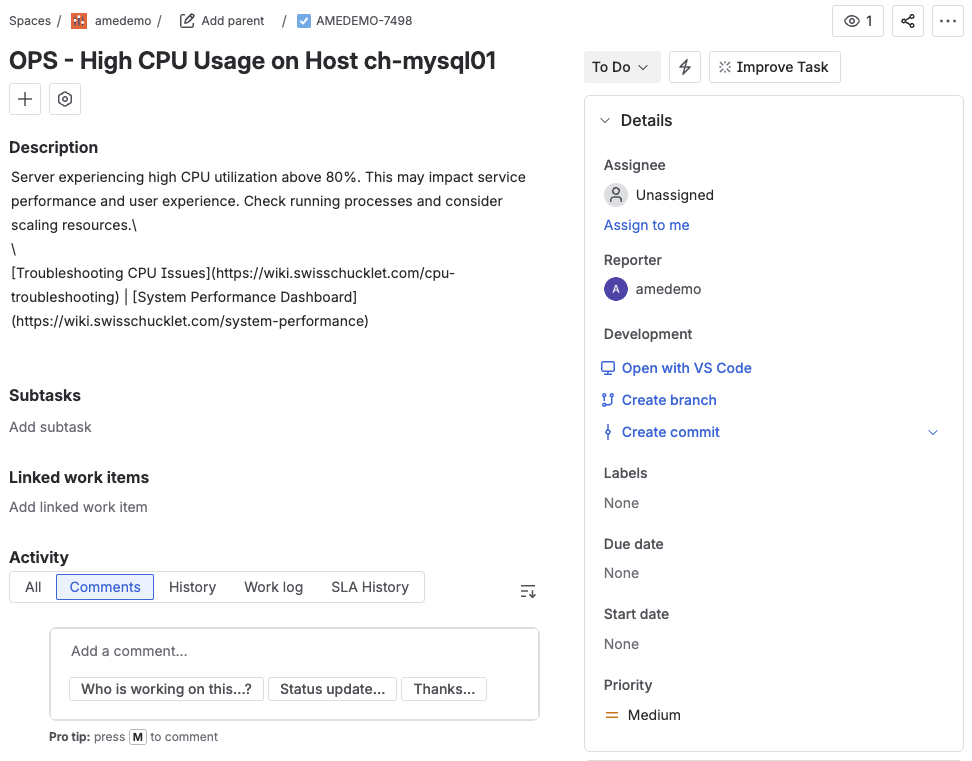
Task: Click the add (+) icon below the title
Action: tap(24, 98)
